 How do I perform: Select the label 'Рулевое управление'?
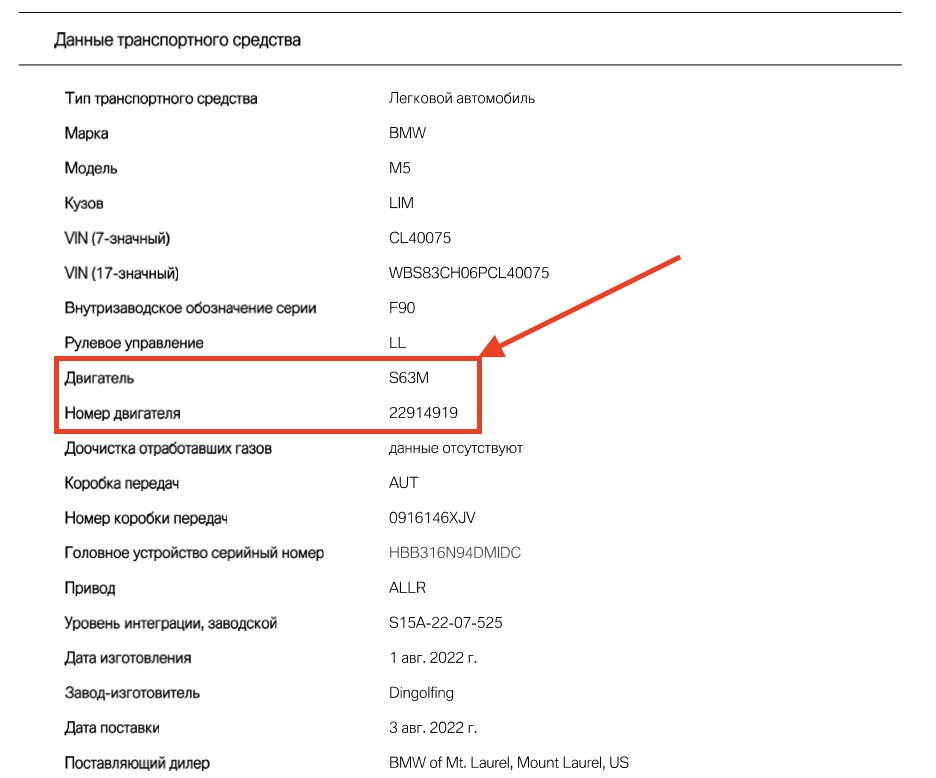coord(134,343)
